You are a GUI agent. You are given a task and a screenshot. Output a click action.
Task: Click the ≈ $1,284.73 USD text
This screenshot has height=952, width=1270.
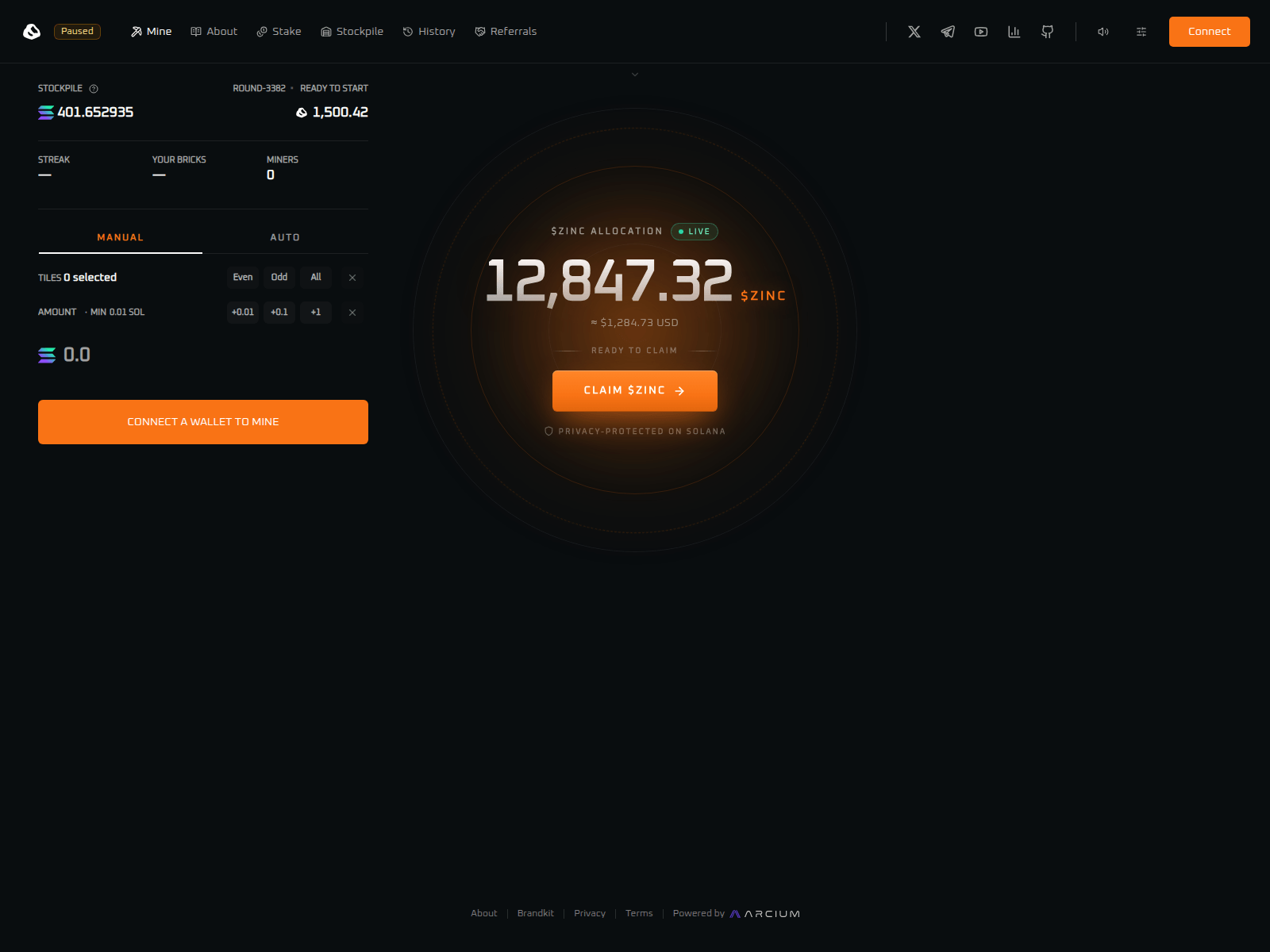point(635,323)
